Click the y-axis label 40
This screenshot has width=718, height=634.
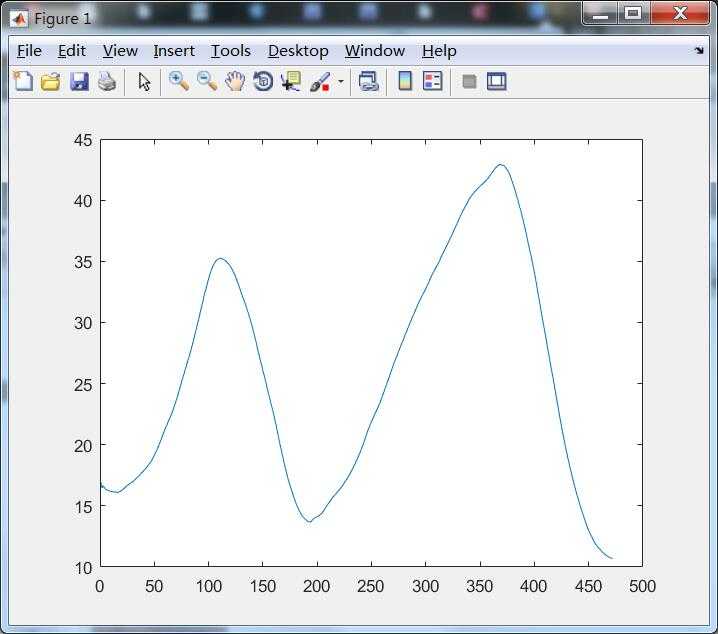click(83, 201)
